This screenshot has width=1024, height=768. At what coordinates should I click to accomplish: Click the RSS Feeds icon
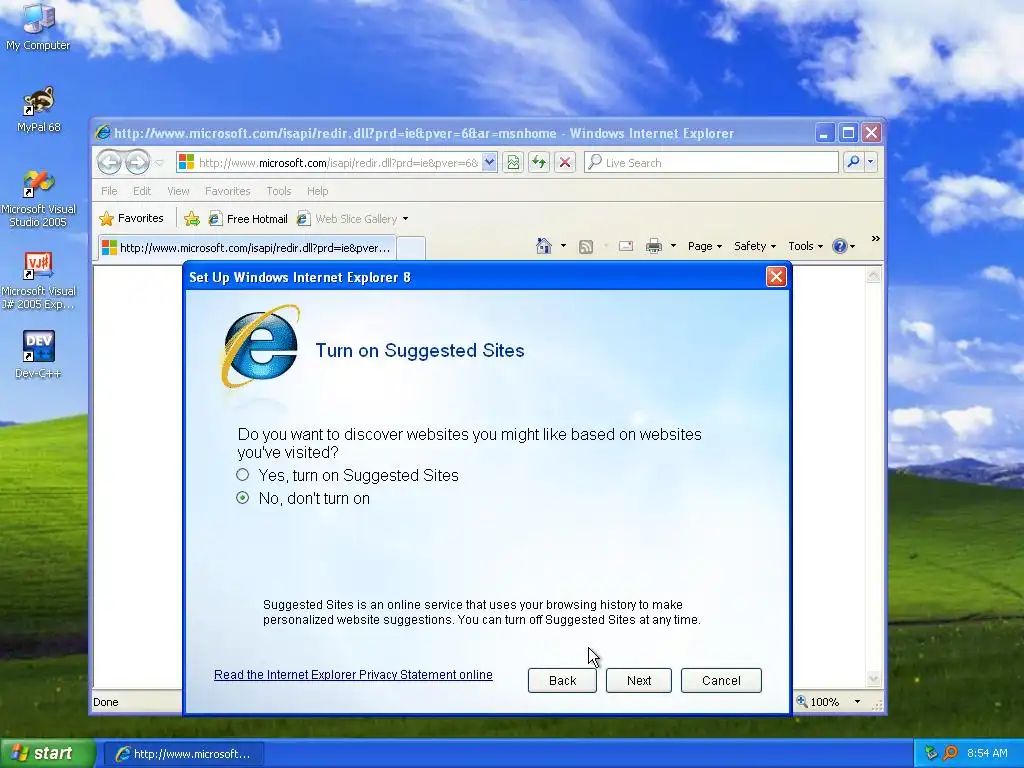pos(586,246)
